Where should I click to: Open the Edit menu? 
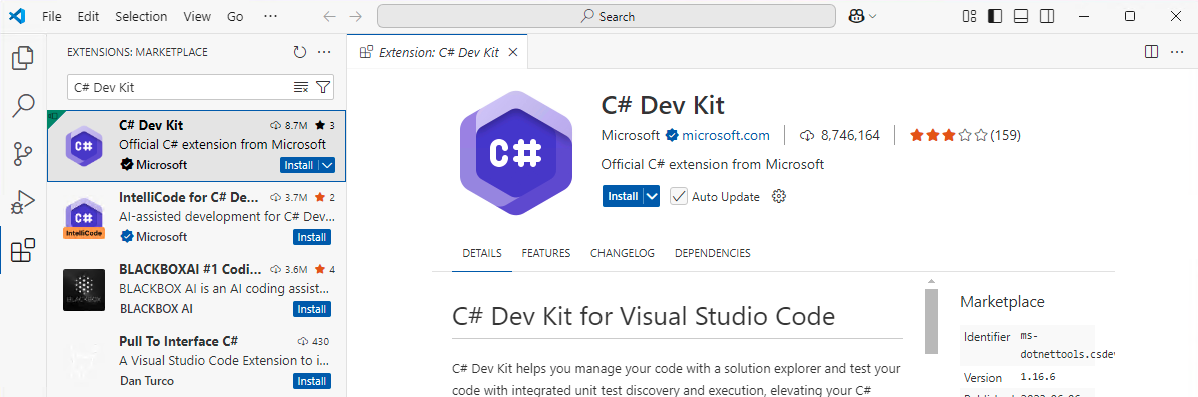[x=89, y=16]
